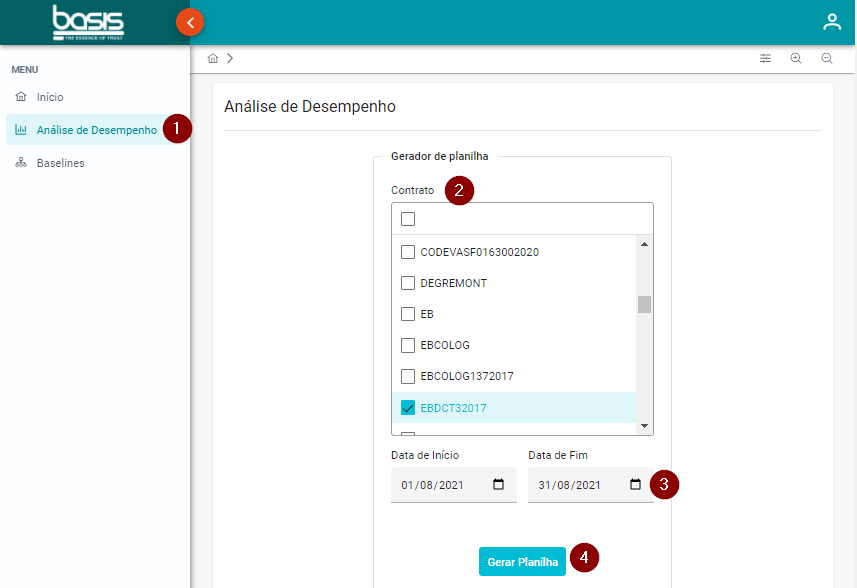Uncheck the EBDCT32017 contract
The height and width of the screenshot is (588, 857).
click(x=408, y=408)
